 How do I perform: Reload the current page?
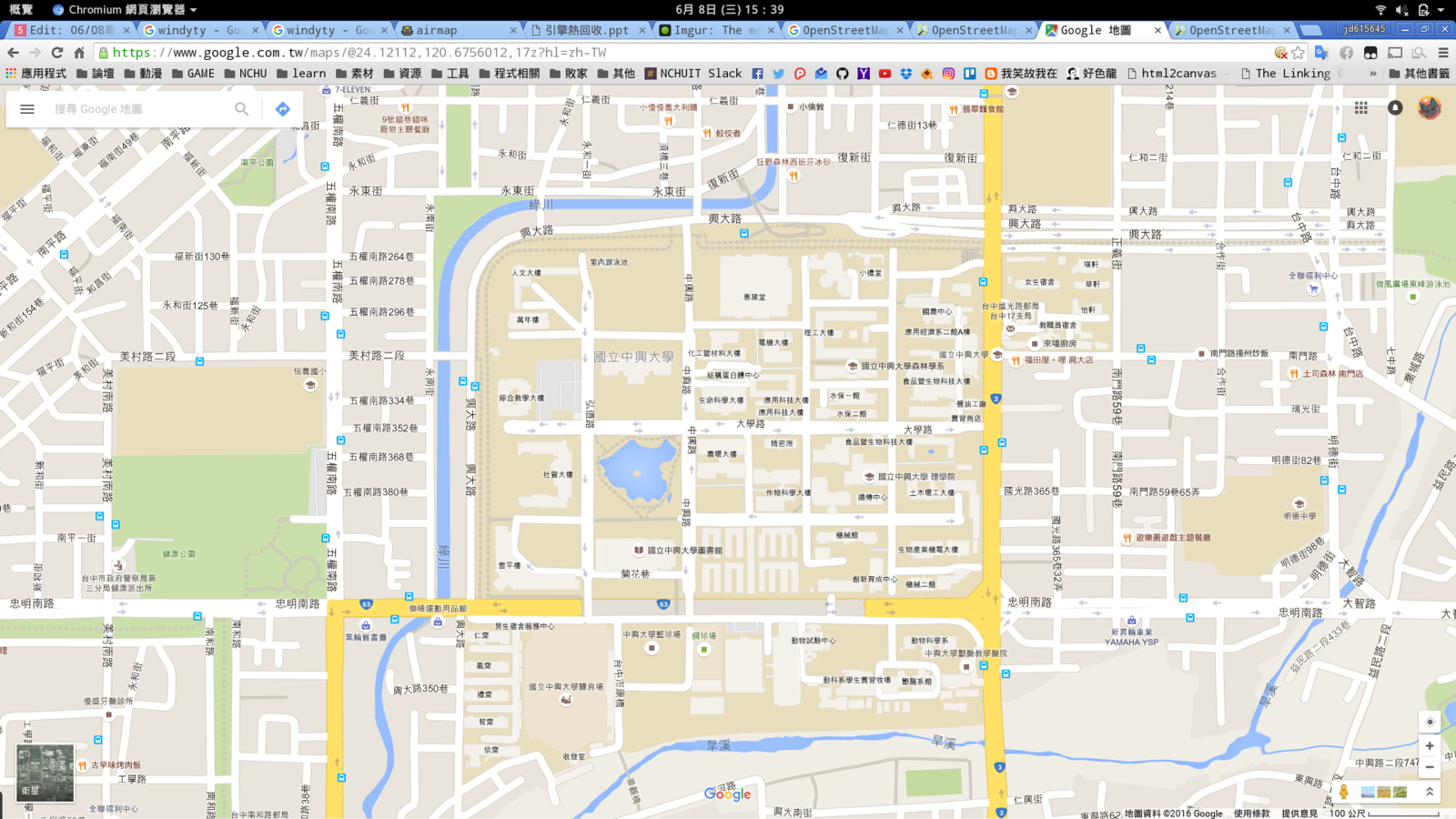[x=57, y=53]
